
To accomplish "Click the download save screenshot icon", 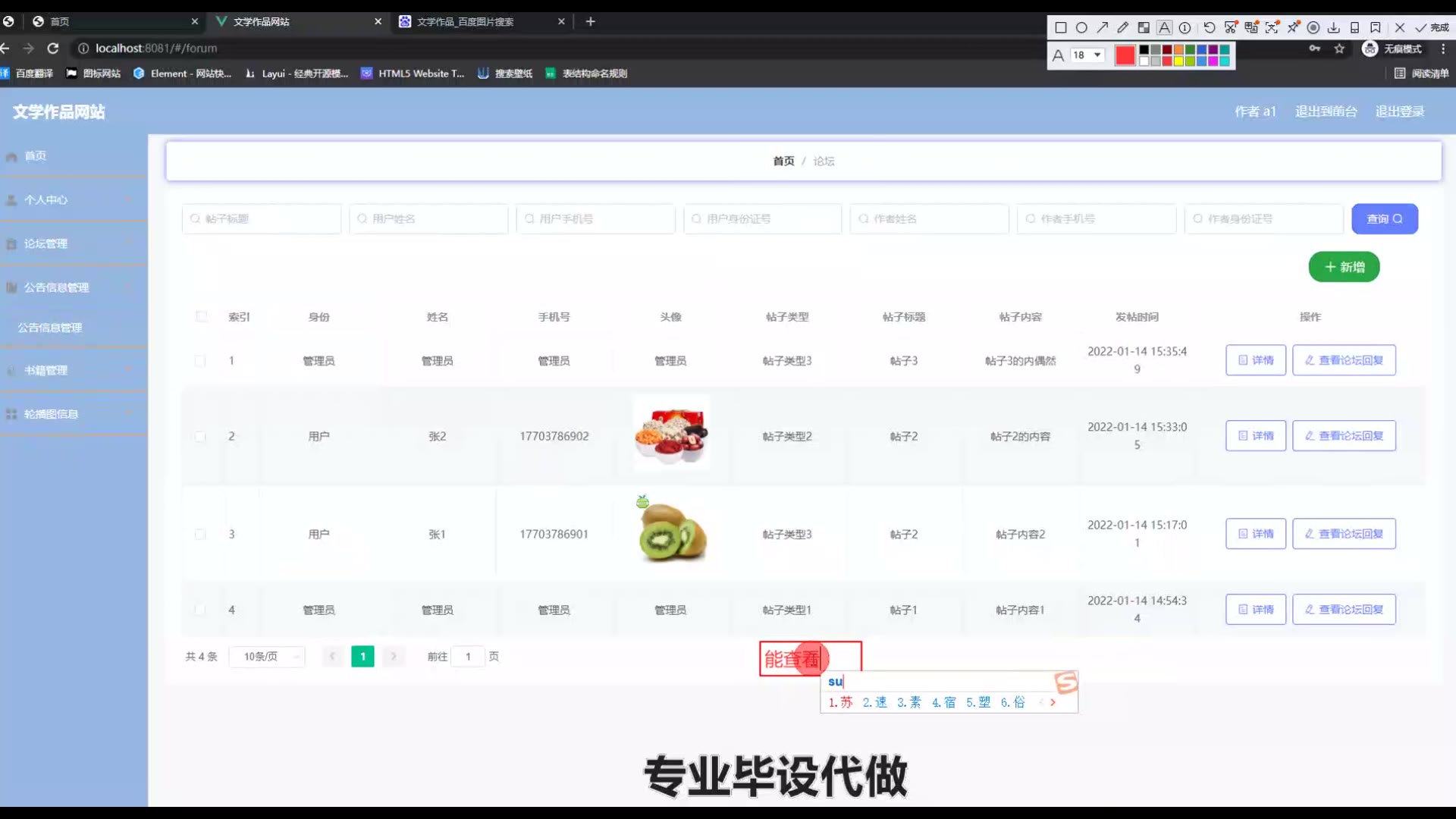I will (x=1334, y=28).
